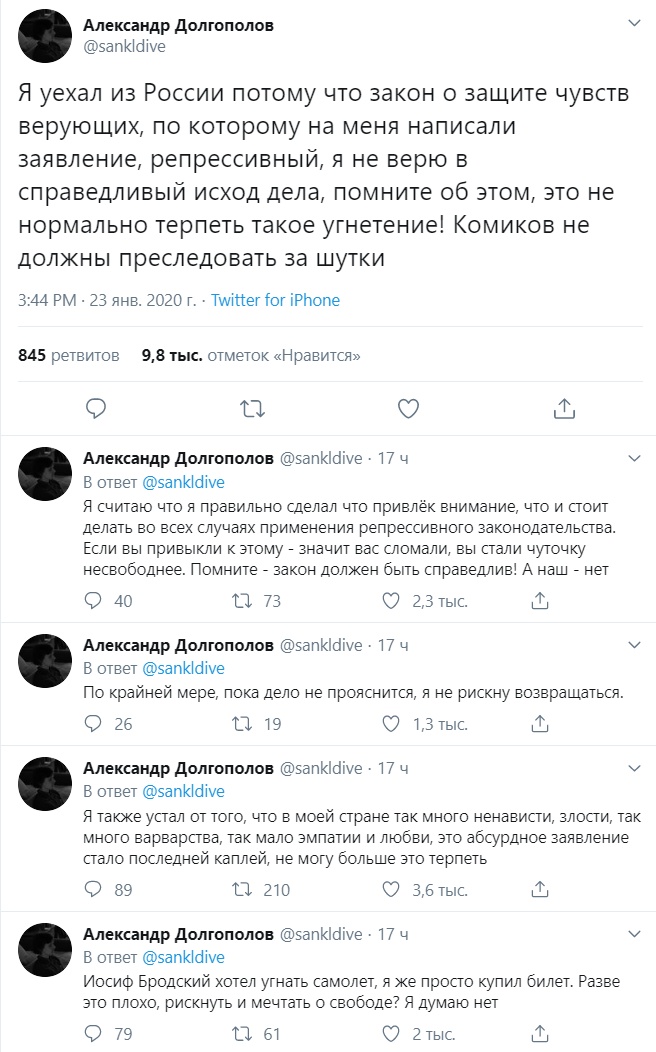
Task: Expand options chevron on the Бродский reply
Action: (633, 934)
